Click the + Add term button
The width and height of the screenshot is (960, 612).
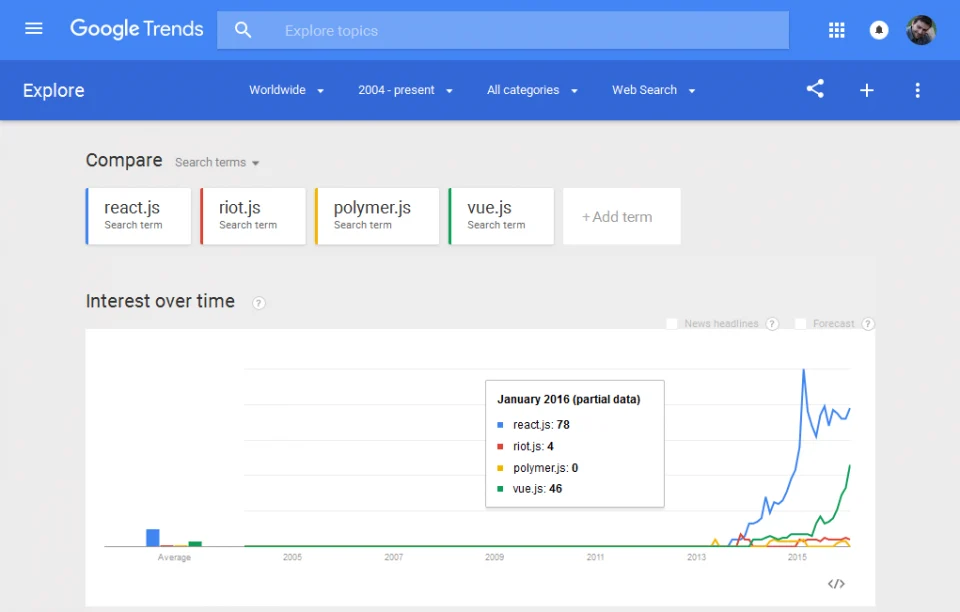[621, 216]
